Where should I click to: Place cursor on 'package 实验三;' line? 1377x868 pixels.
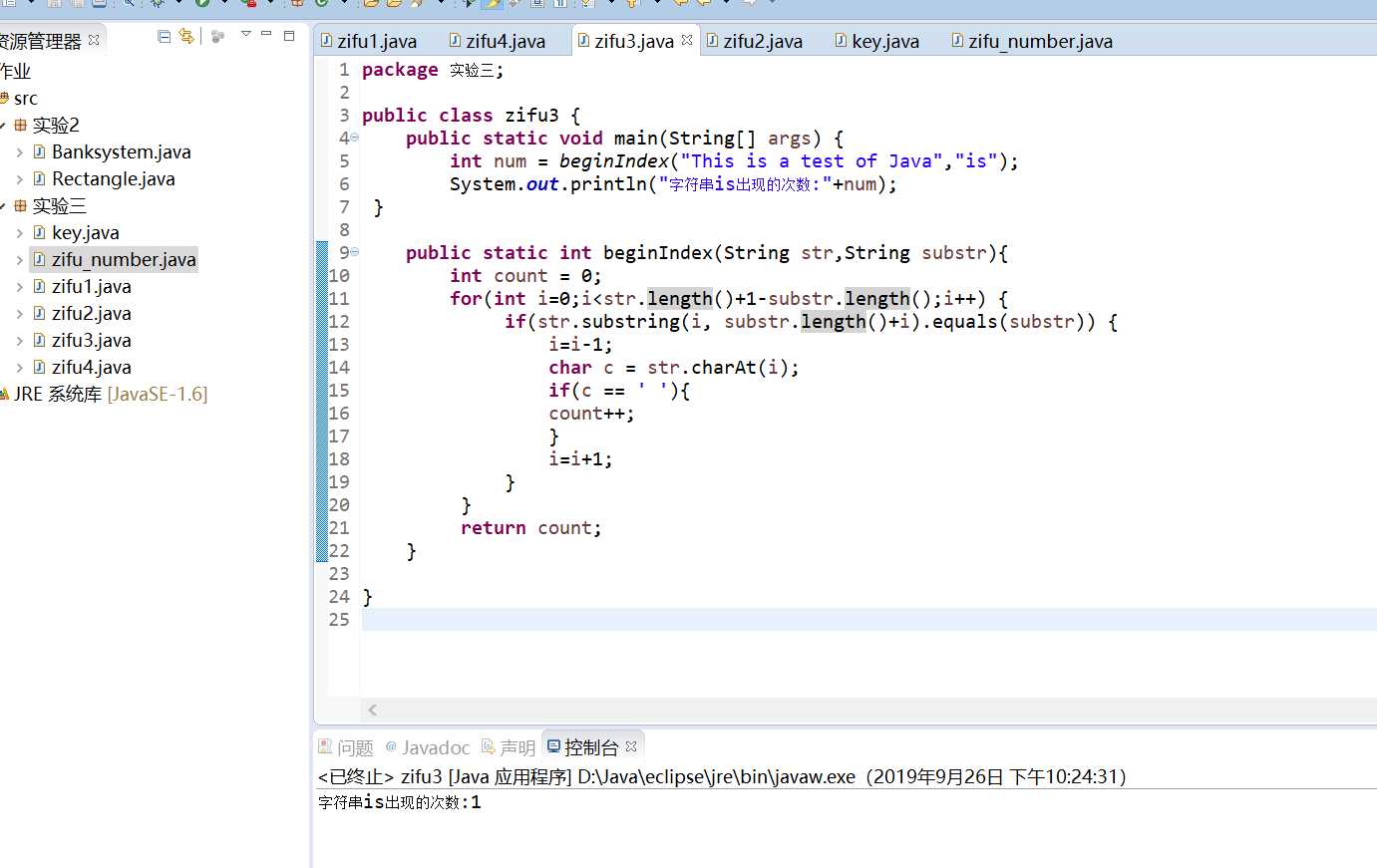pos(433,70)
